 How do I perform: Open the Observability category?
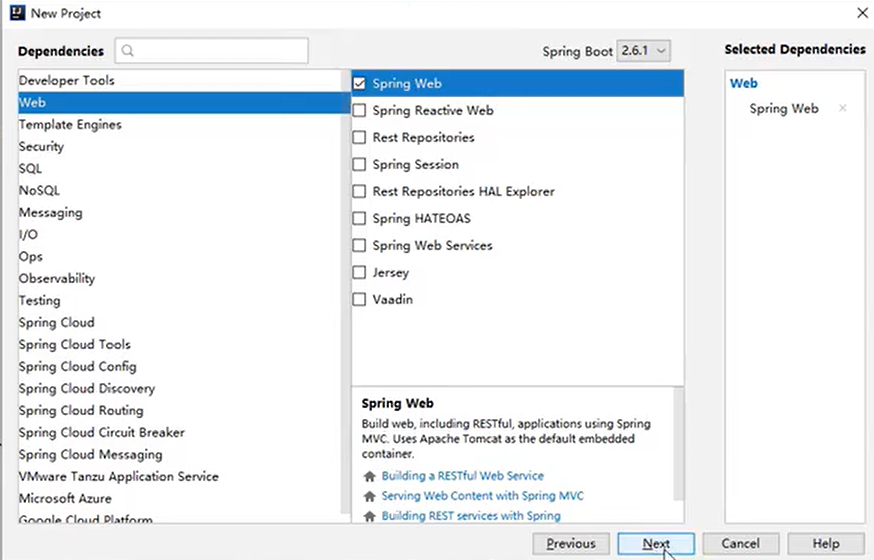[x=179, y=279]
